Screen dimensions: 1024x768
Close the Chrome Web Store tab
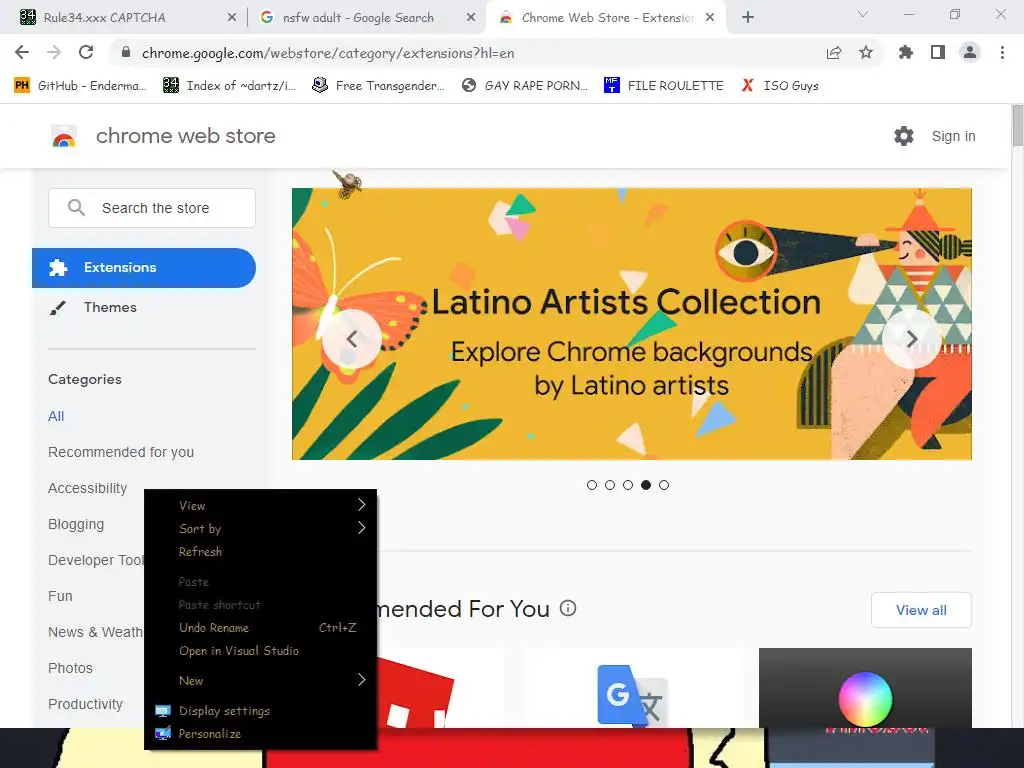710,18
